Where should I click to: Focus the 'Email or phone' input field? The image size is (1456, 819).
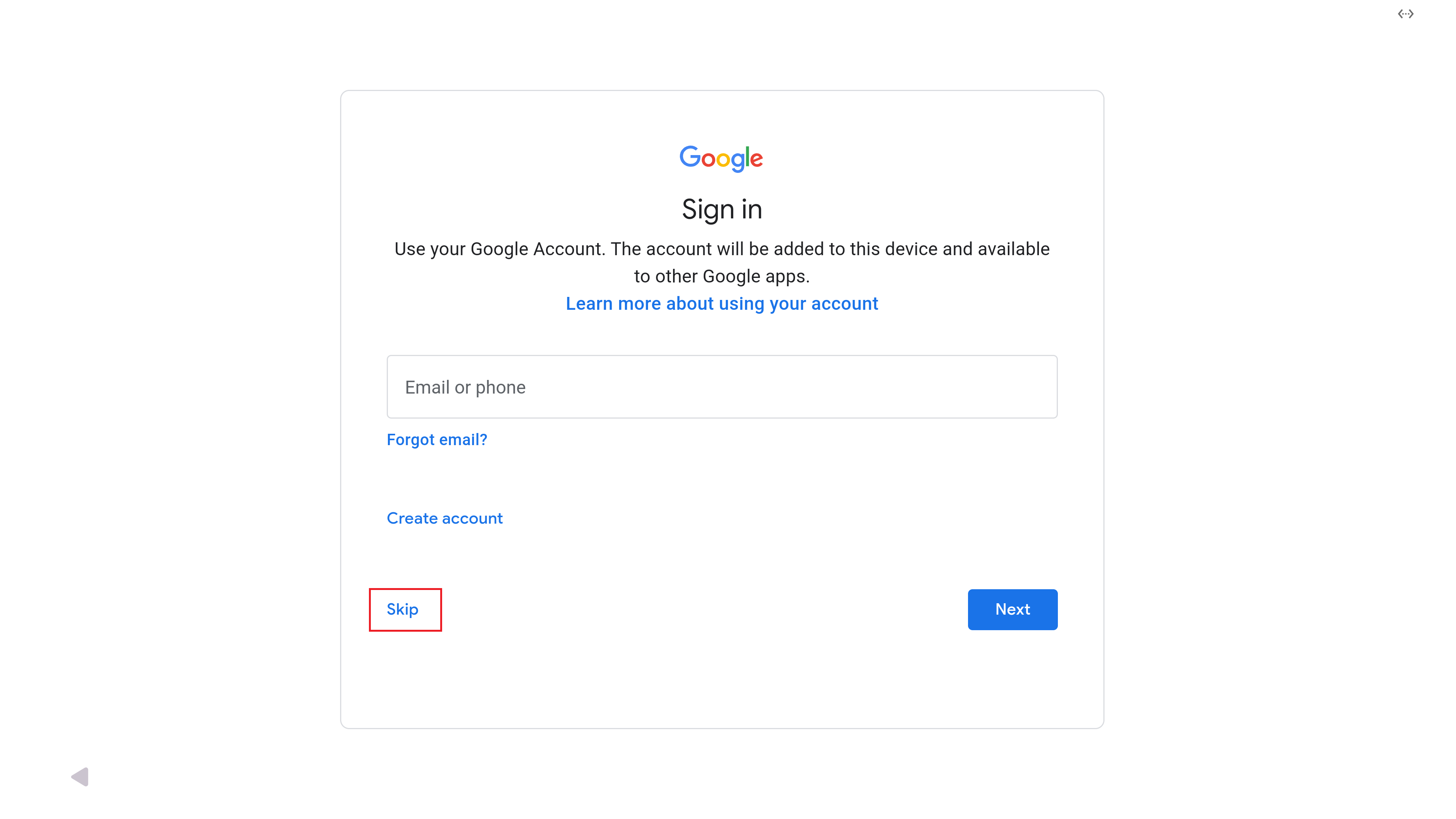722,387
